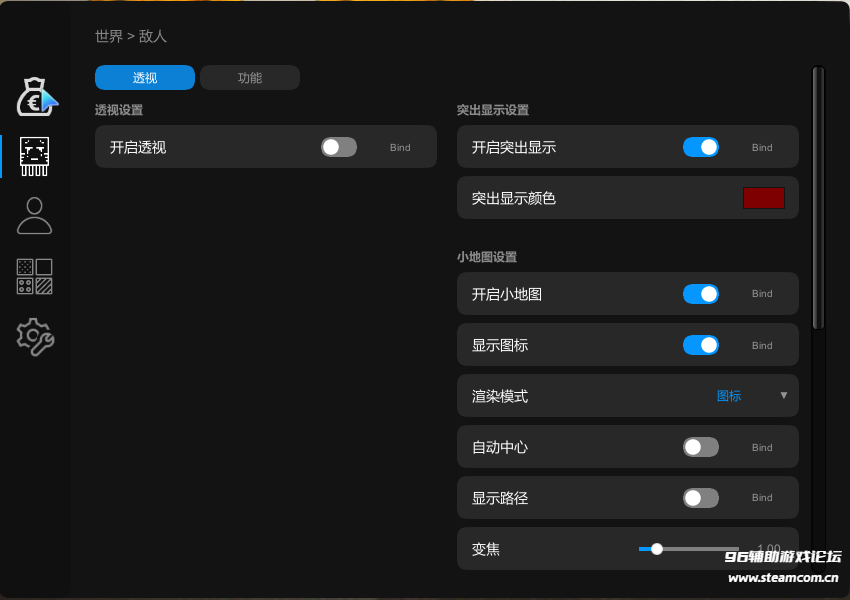This screenshot has width=850, height=600.
Task: Open the gear wrench settings icon
Action: (x=35, y=337)
